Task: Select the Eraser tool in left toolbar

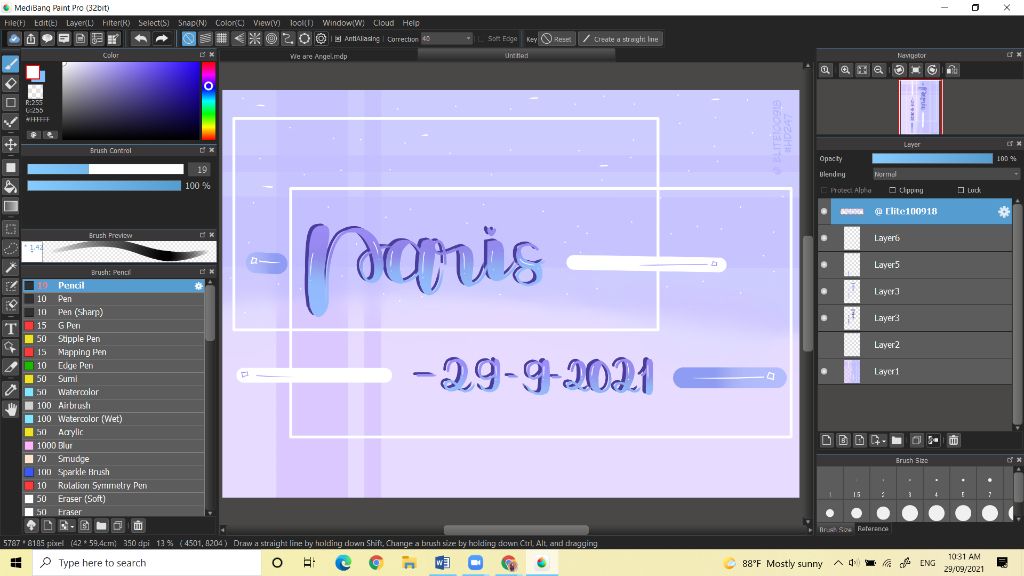Action: click(x=10, y=84)
